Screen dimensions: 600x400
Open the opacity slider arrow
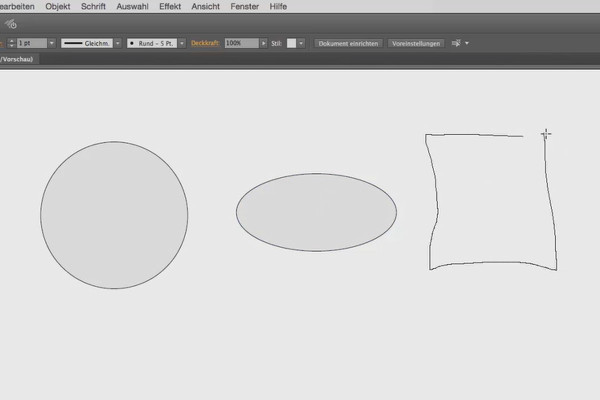click(x=263, y=43)
